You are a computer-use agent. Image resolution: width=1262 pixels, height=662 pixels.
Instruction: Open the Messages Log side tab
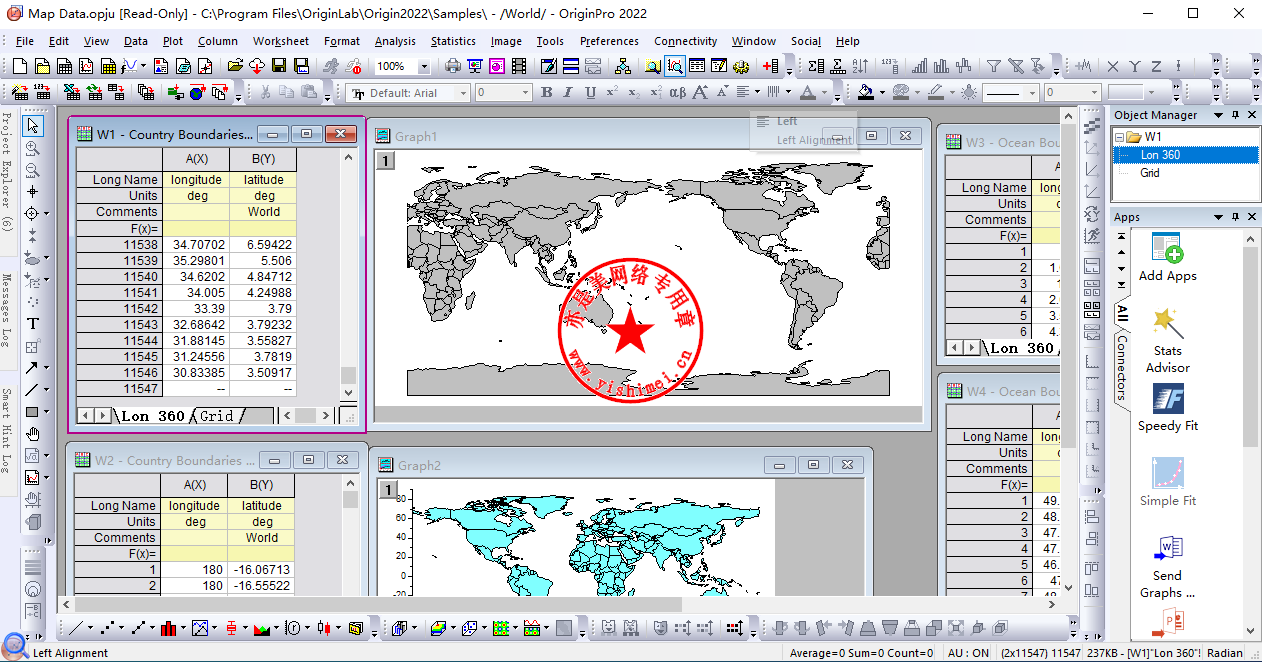pyautogui.click(x=7, y=310)
